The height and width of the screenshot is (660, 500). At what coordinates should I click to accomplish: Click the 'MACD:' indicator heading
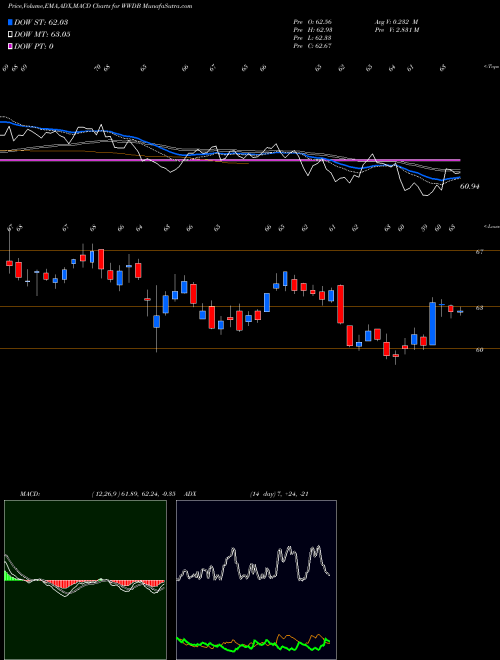pyautogui.click(x=29, y=494)
